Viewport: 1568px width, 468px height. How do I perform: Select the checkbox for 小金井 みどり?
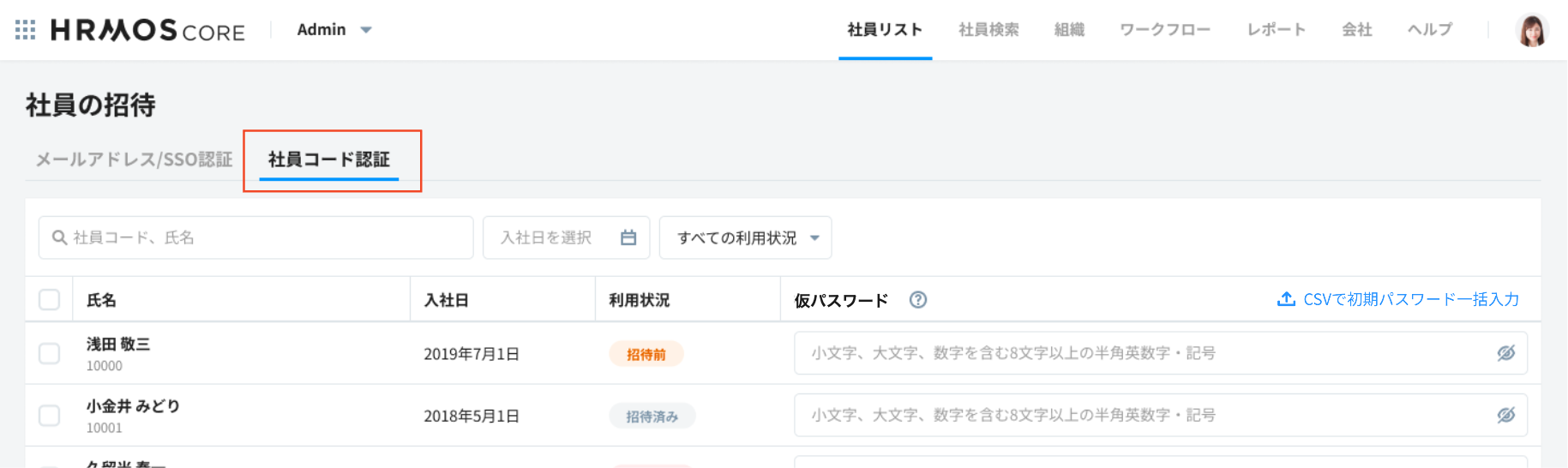50,416
